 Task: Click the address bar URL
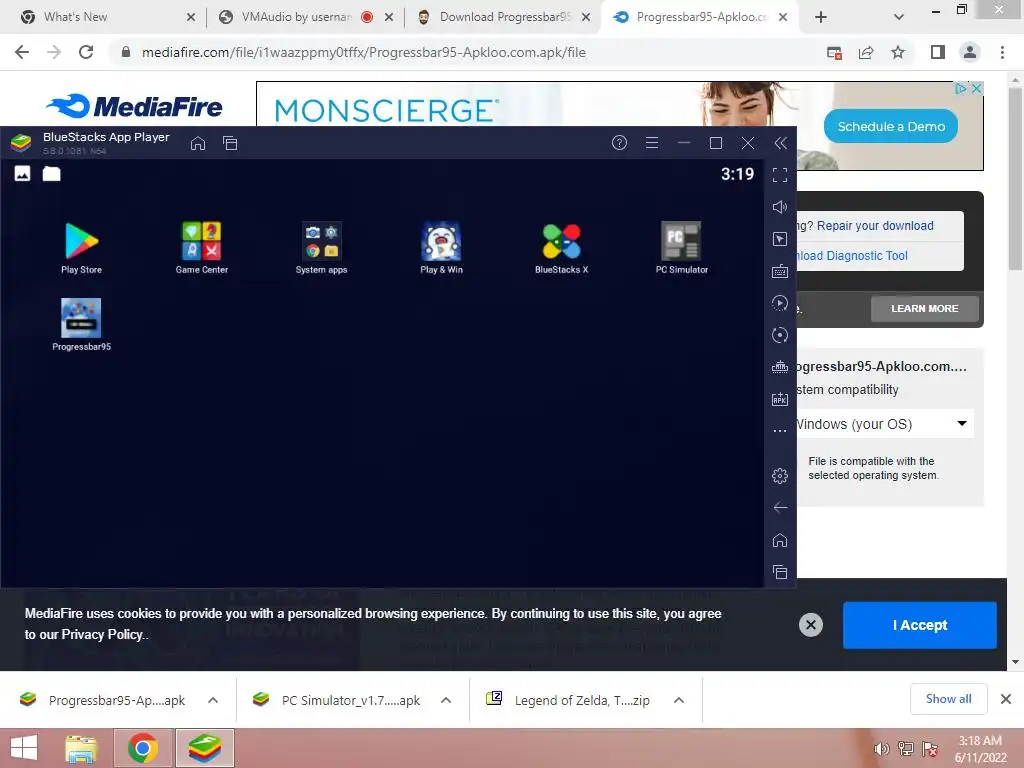tap(364, 52)
